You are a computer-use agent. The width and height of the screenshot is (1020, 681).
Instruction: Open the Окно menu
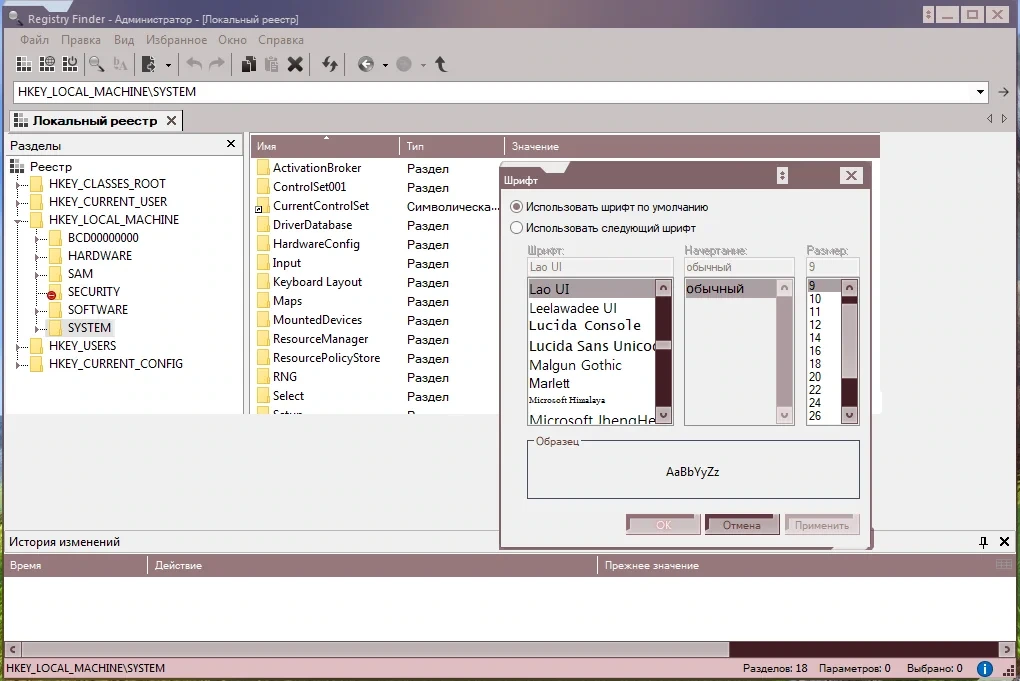(x=232, y=40)
